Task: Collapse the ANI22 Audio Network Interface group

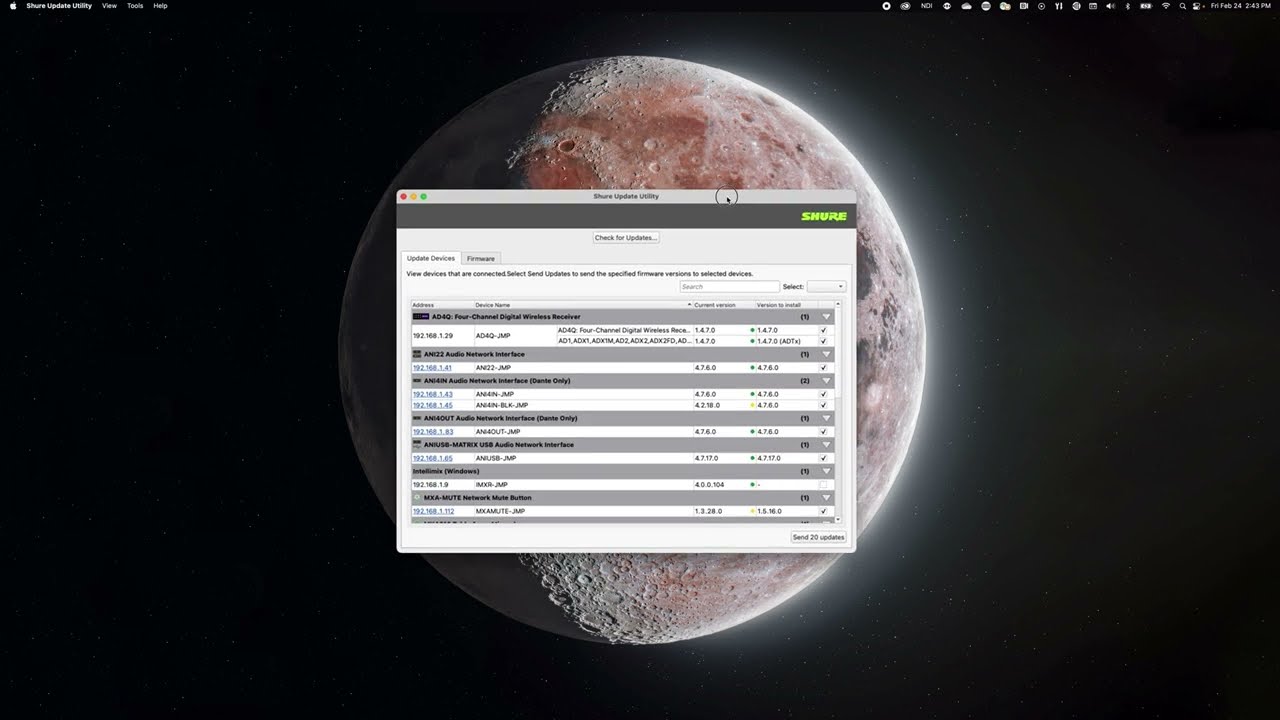Action: pos(826,354)
